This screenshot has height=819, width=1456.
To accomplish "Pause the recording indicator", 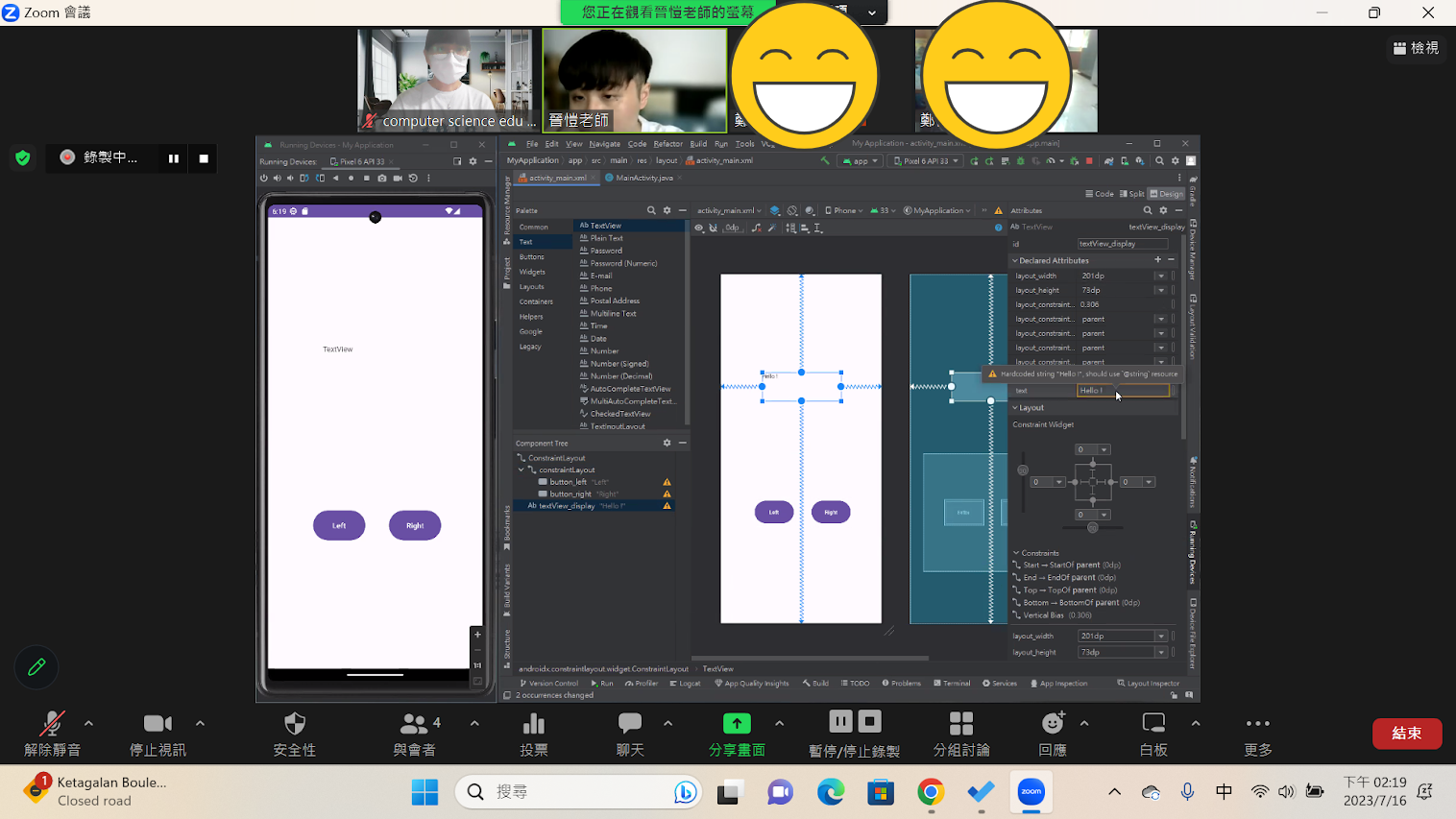I will 174,158.
